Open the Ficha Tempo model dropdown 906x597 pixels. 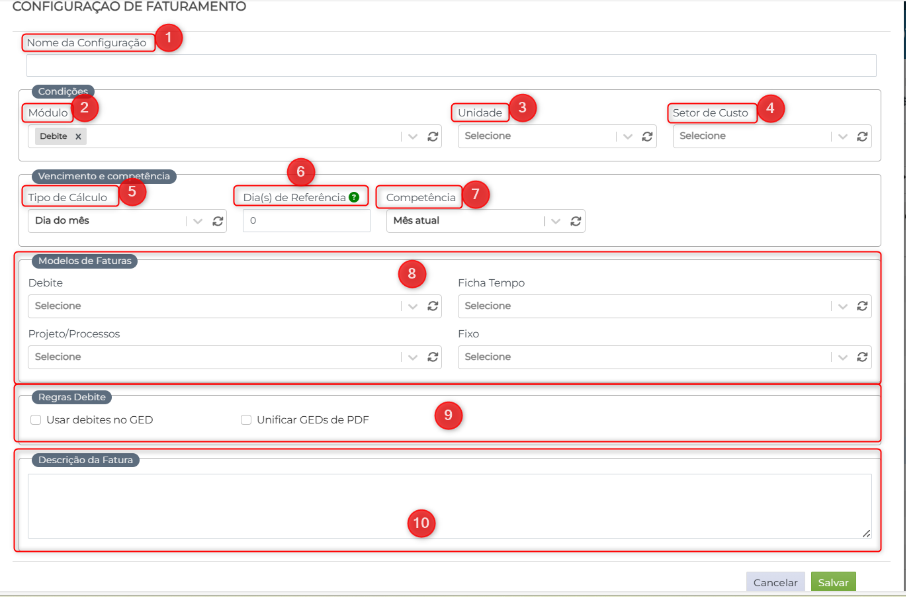842,306
